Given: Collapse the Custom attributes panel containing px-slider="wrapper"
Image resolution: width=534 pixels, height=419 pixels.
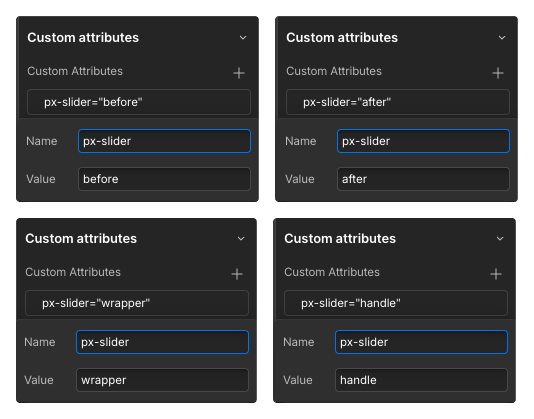Looking at the screenshot, I should (x=241, y=238).
